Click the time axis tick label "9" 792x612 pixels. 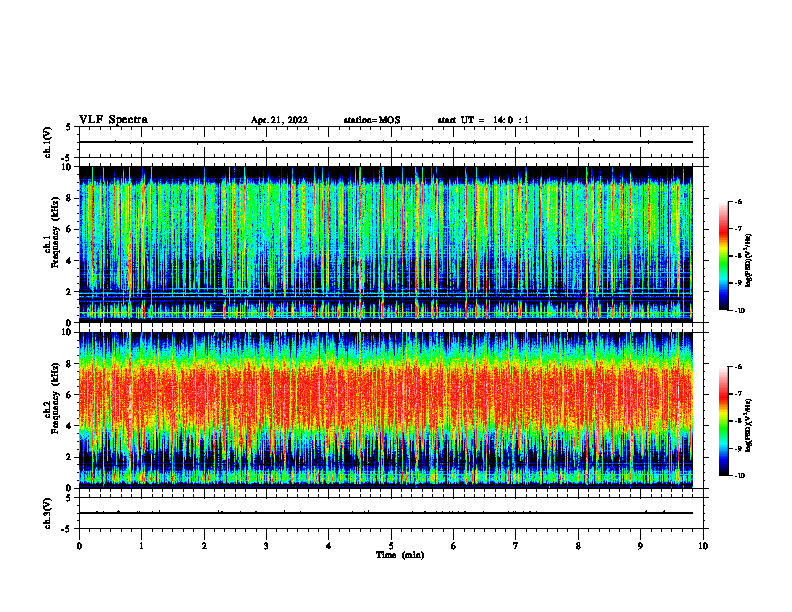pyautogui.click(x=640, y=546)
